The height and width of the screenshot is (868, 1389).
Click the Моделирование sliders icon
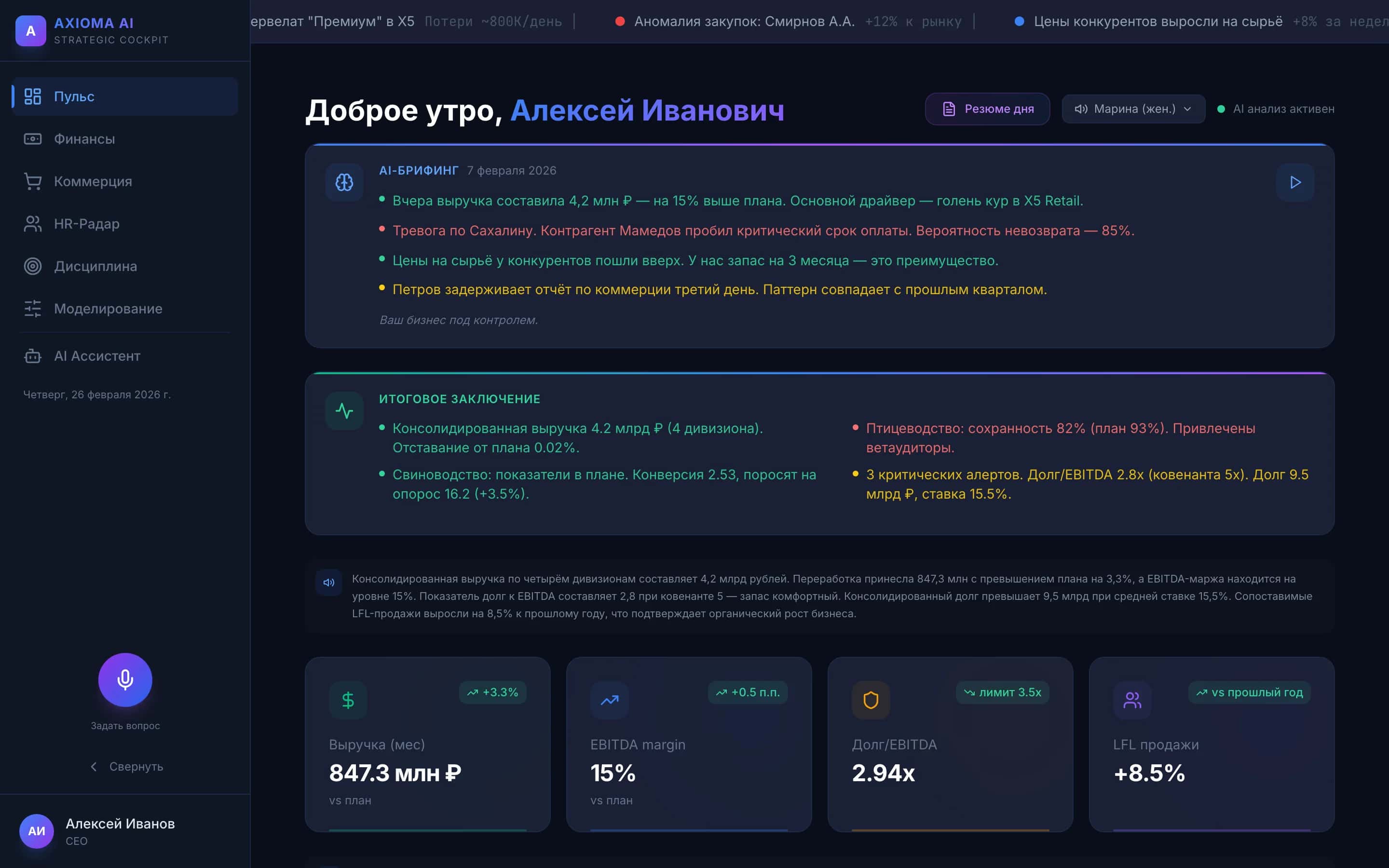tap(33, 309)
